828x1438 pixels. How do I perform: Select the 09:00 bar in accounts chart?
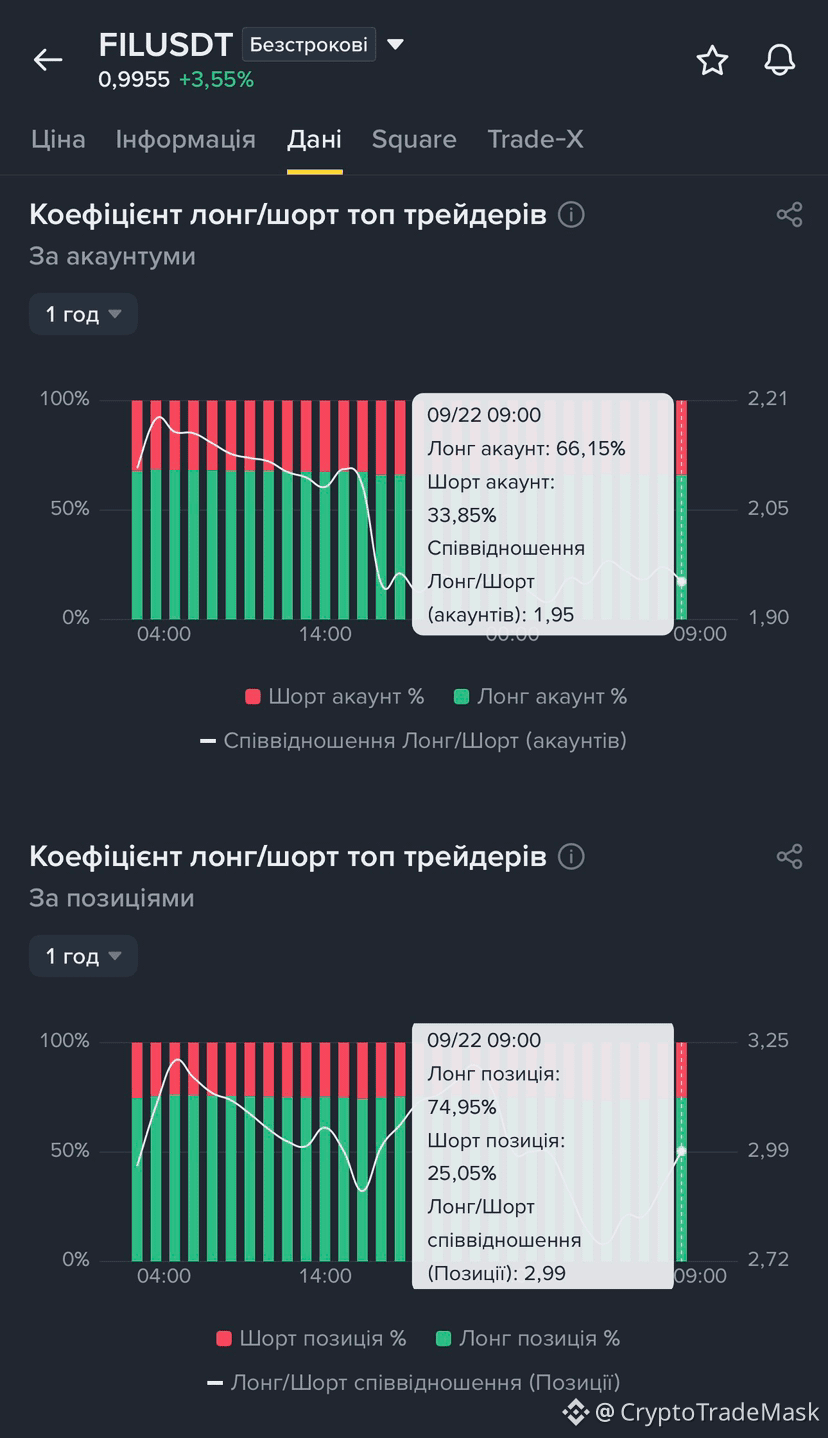(x=682, y=509)
